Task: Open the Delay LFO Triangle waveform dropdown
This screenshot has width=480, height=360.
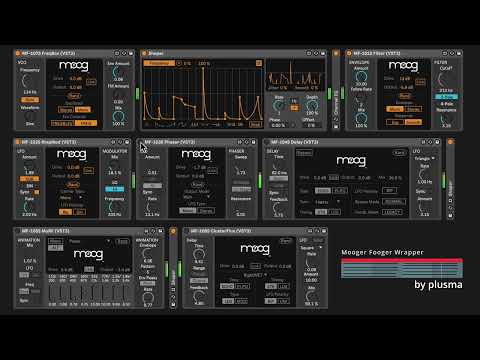Action: (x=424, y=158)
